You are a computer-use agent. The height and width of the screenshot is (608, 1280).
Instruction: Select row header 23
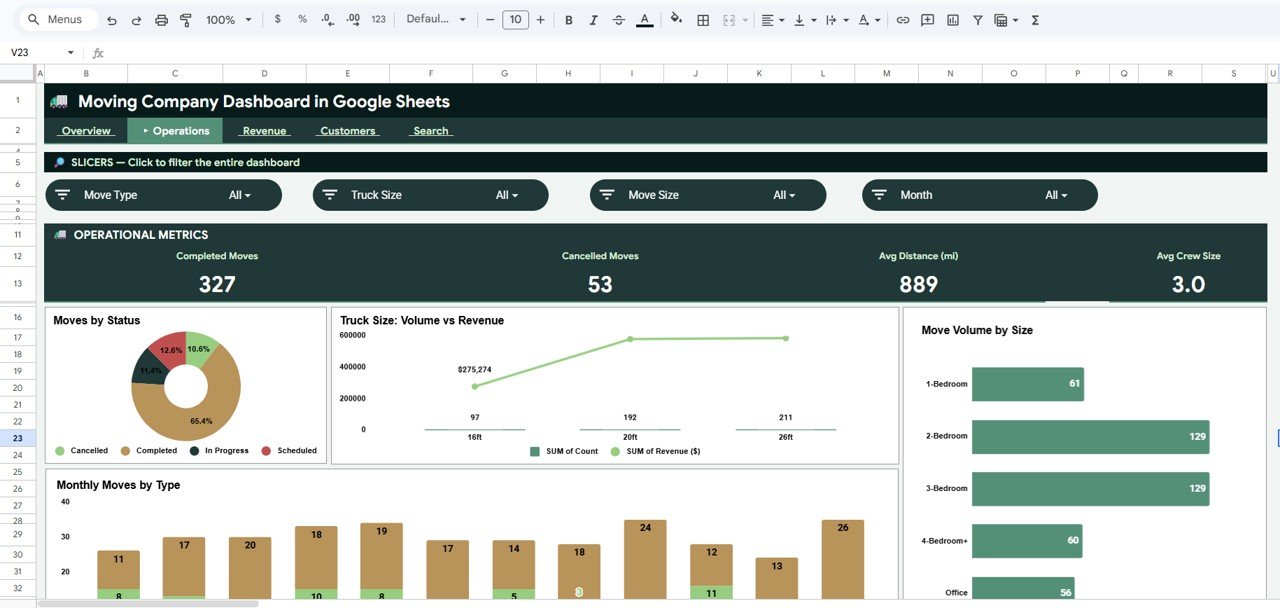pos(18,438)
